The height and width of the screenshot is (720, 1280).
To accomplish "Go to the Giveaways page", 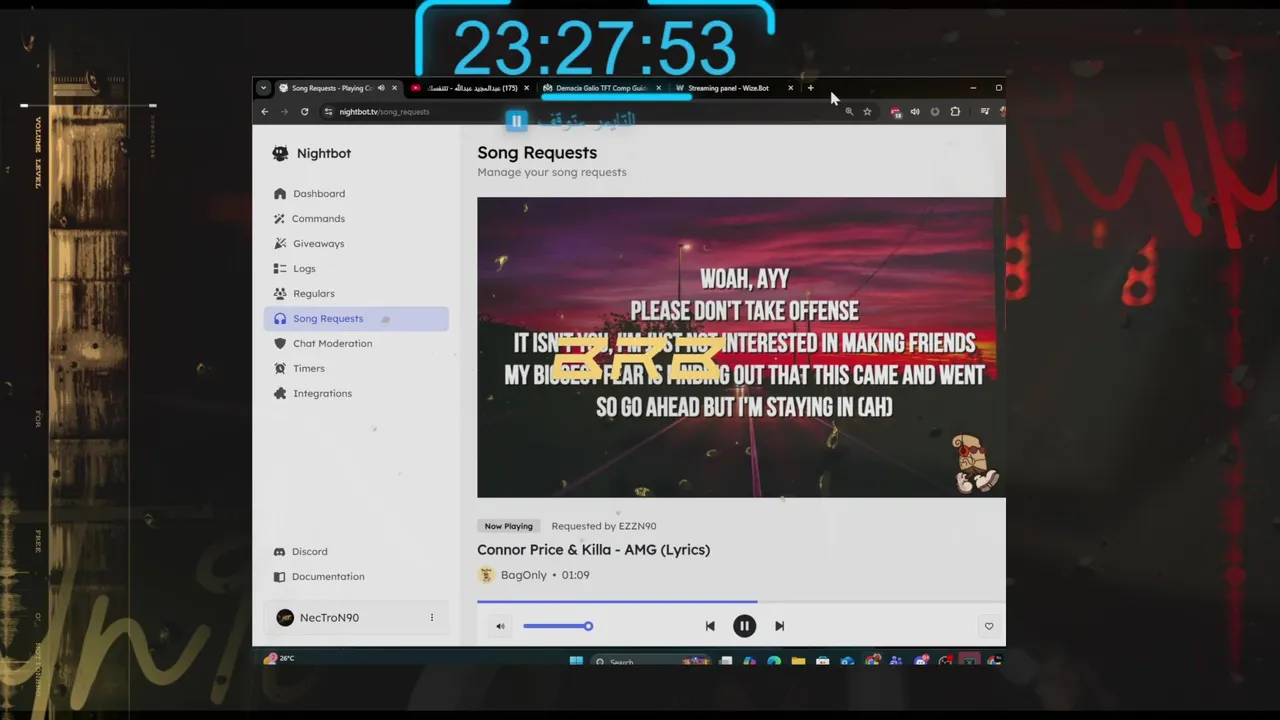I will (356, 243).
